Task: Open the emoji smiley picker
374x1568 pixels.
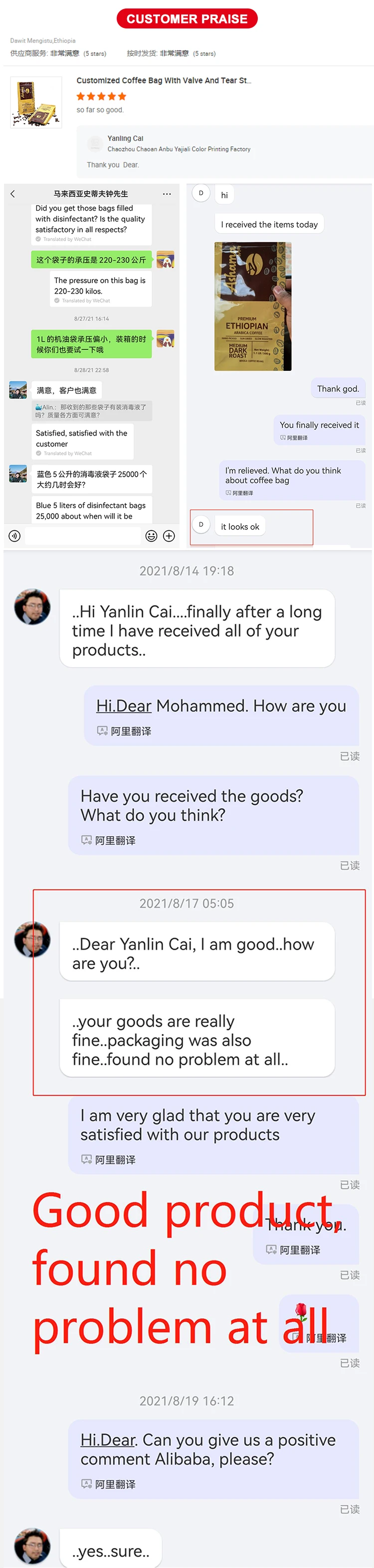Action: pos(152,536)
